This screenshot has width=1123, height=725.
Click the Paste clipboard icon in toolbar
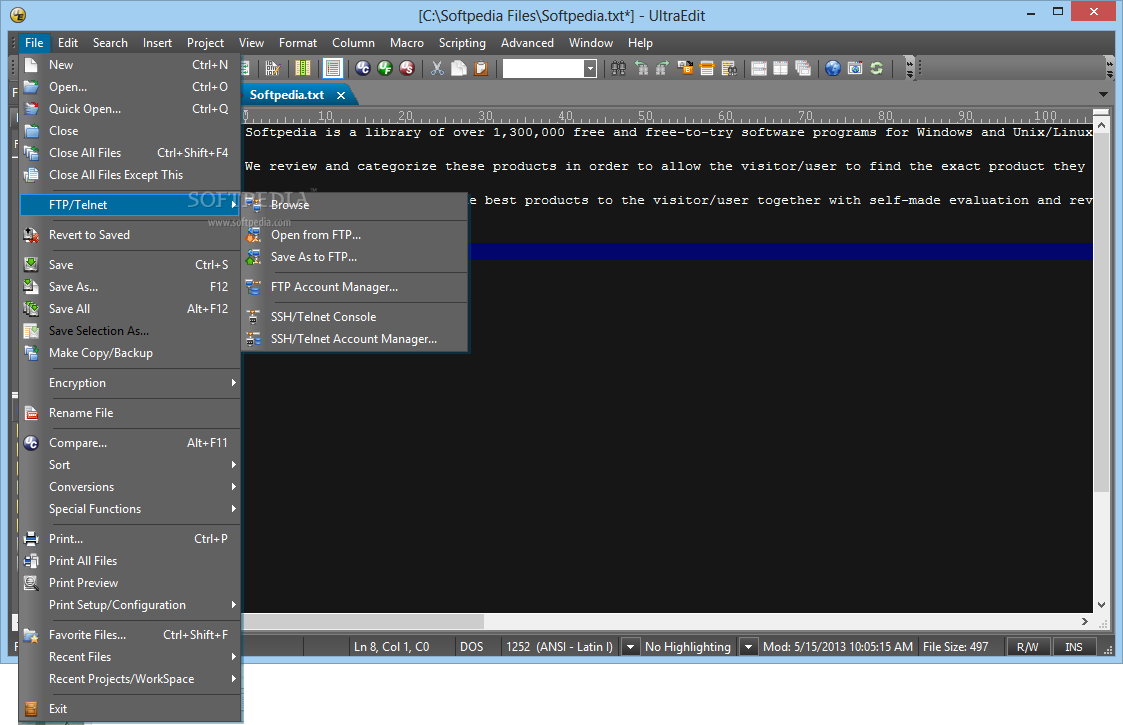(x=481, y=68)
